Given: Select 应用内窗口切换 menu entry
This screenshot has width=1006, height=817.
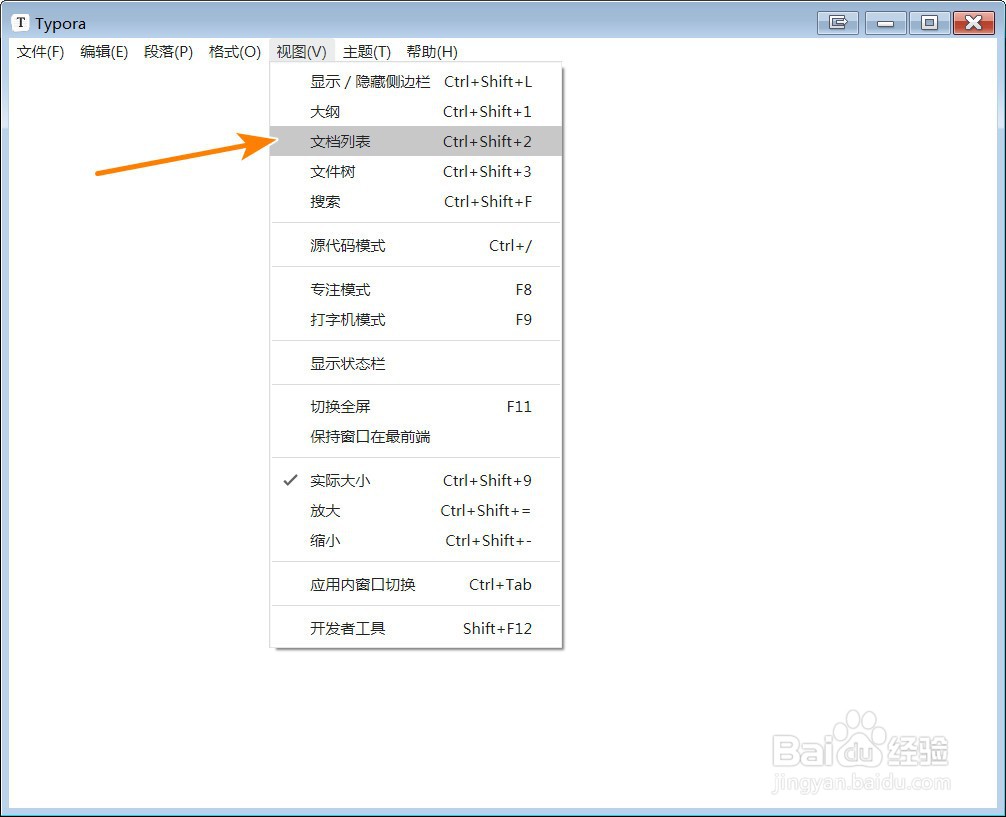Looking at the screenshot, I should point(416,584).
